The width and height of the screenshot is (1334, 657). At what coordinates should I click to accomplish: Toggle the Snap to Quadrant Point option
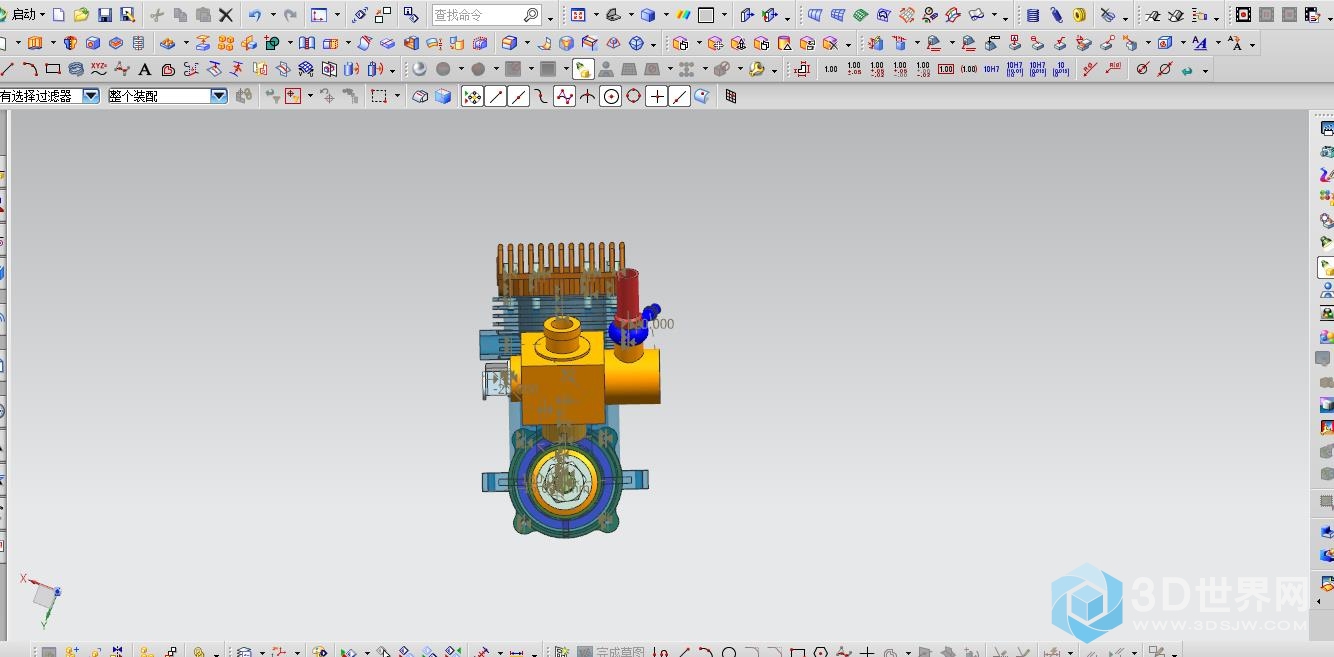[633, 96]
